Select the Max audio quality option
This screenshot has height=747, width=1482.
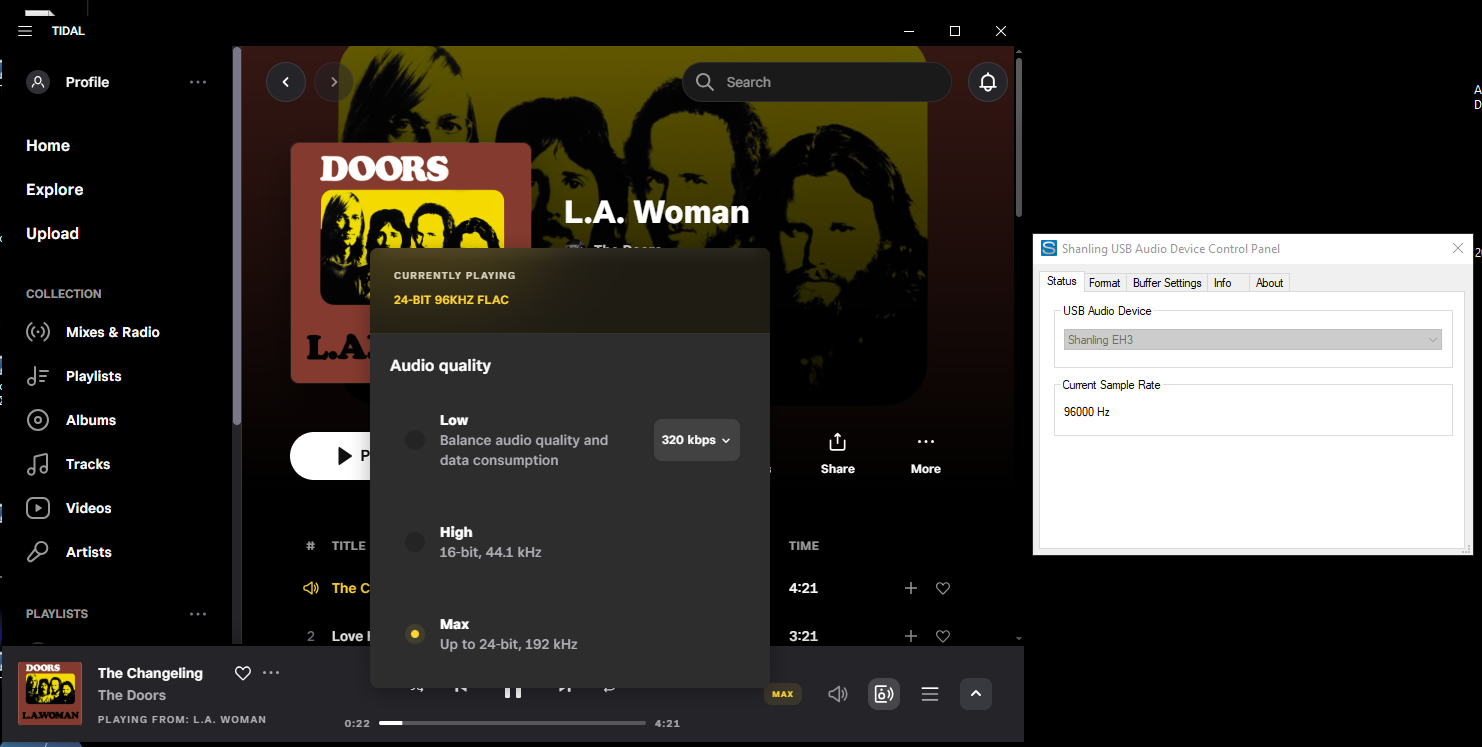point(415,634)
